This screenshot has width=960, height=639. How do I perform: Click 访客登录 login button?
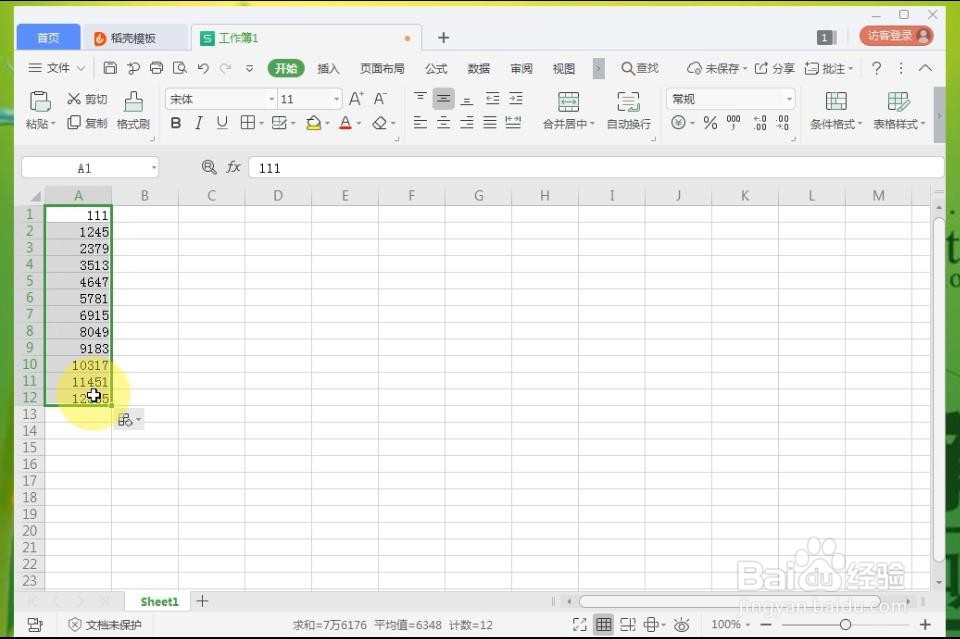click(896, 36)
